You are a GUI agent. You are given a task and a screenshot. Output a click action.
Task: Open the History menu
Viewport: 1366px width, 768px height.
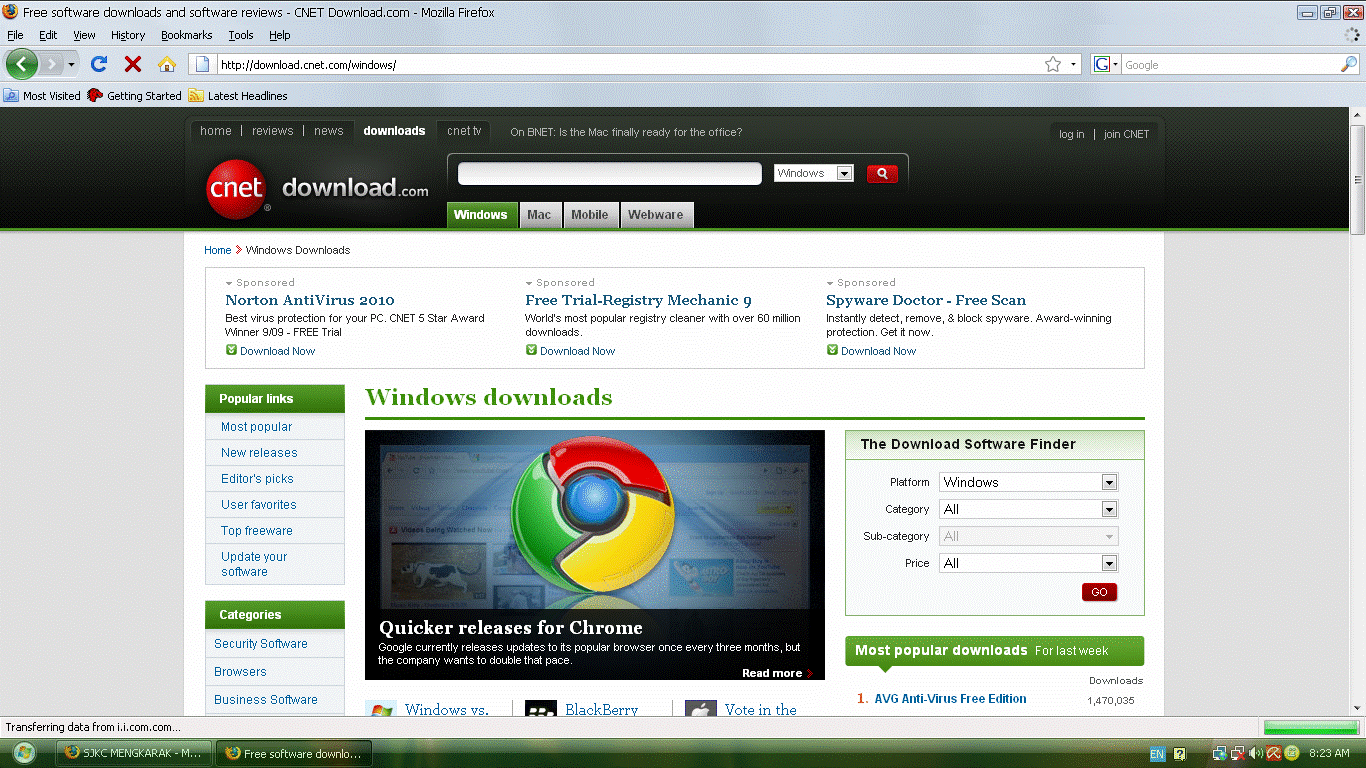[x=128, y=35]
